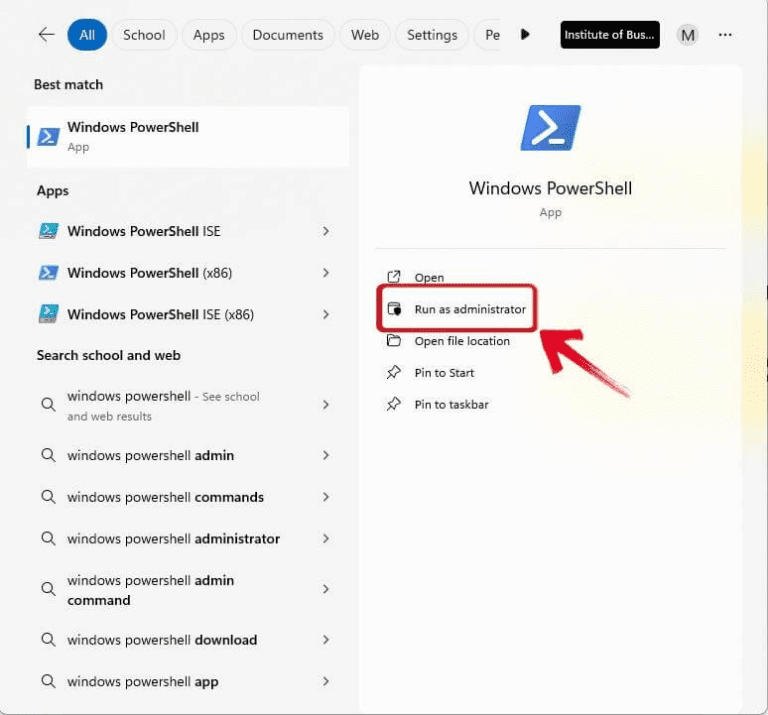The width and height of the screenshot is (768, 715).
Task: Click the Open file location folder icon
Action: tap(394, 340)
